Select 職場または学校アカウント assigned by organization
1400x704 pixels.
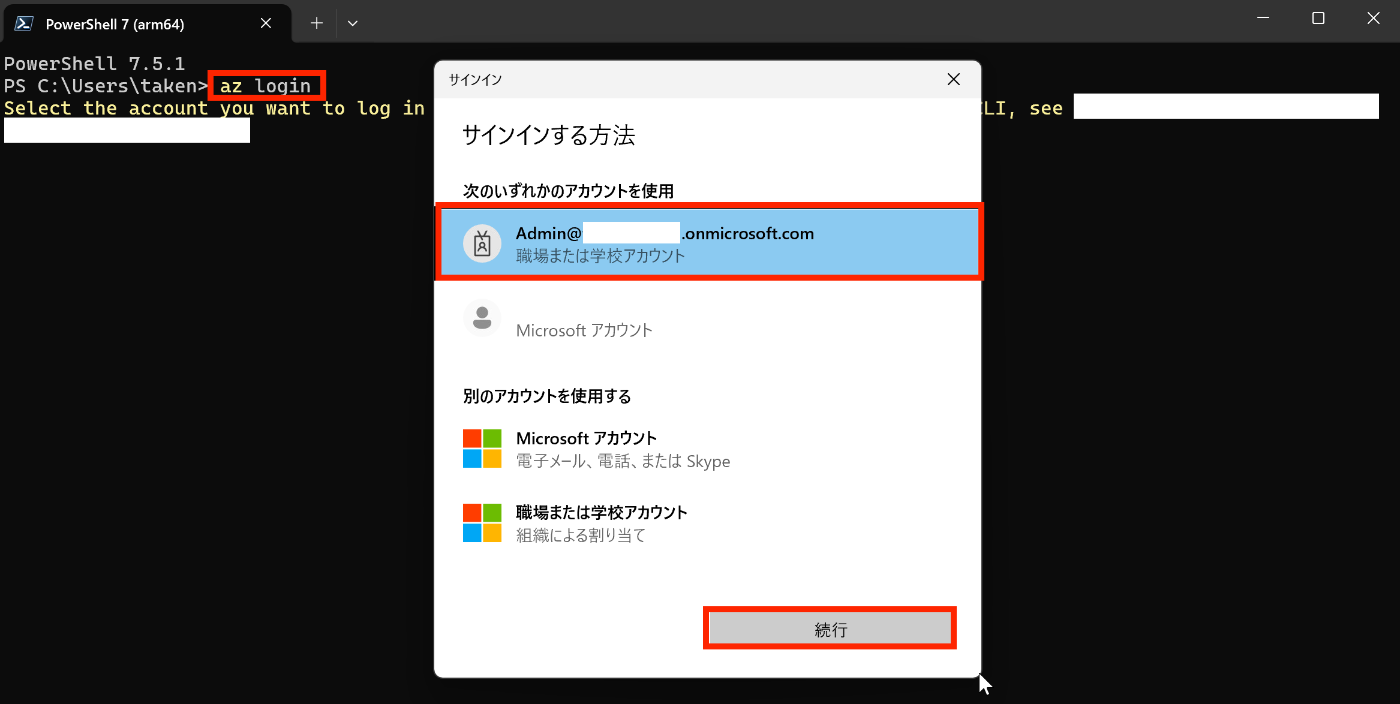[x=709, y=523]
